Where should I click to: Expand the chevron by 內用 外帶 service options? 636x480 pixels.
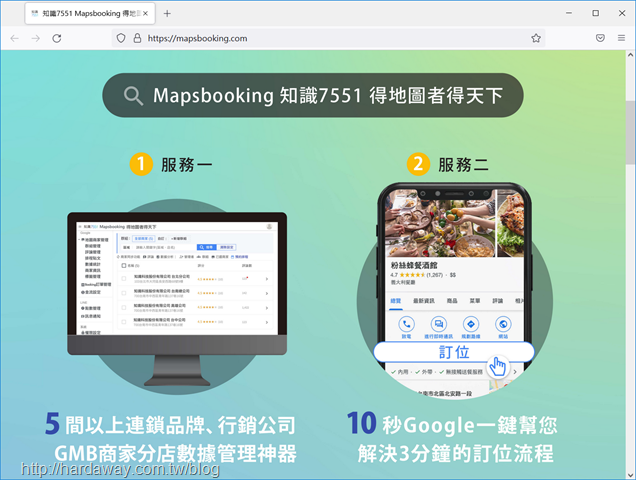pyautogui.click(x=515, y=372)
